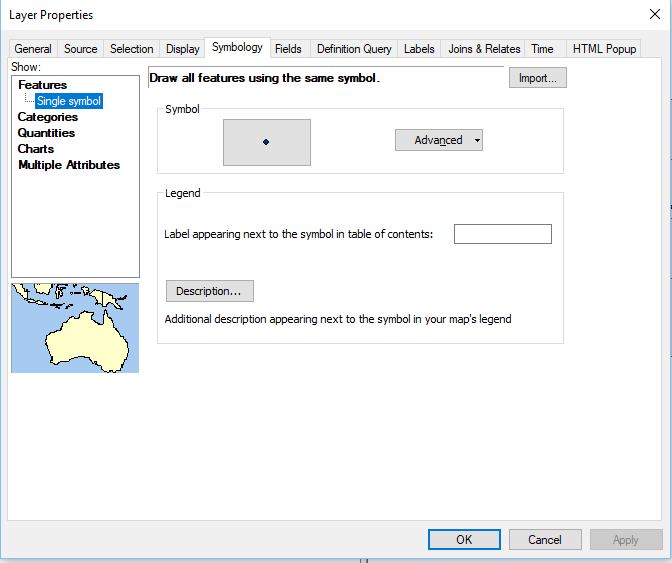Click the Description... button
672x563 pixels.
pyautogui.click(x=209, y=291)
